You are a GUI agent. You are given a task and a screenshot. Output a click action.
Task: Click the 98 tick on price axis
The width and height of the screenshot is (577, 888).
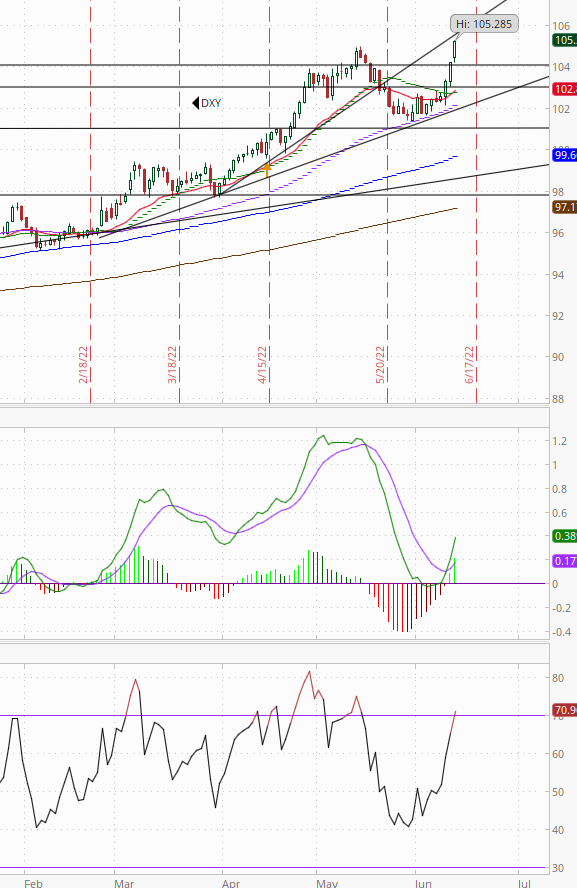[558, 192]
